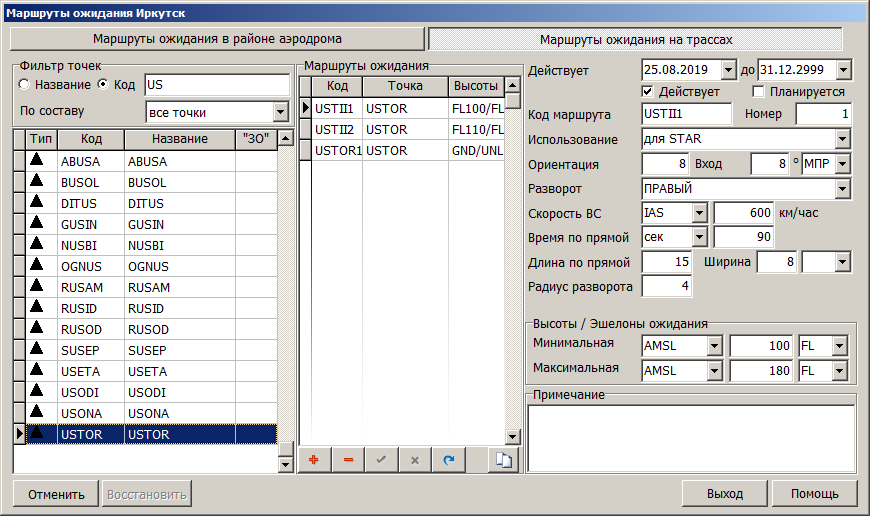Click the gray X cancel-edit icon
870x516 pixels.
click(x=414, y=459)
